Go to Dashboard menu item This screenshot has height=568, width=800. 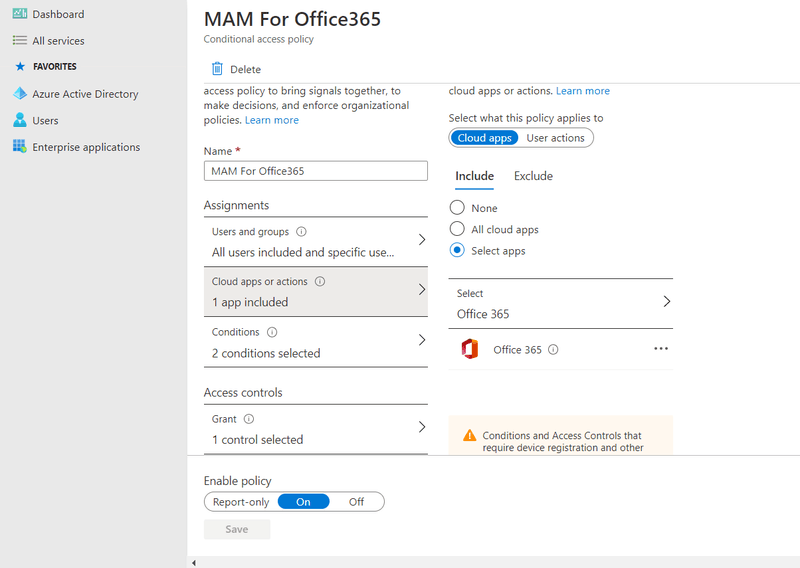(x=58, y=14)
